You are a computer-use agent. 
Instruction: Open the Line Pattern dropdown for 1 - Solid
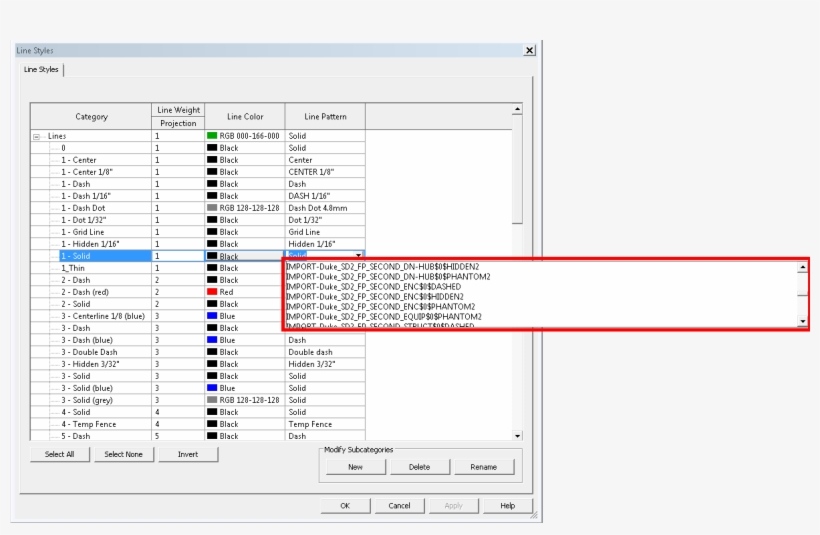click(358, 255)
